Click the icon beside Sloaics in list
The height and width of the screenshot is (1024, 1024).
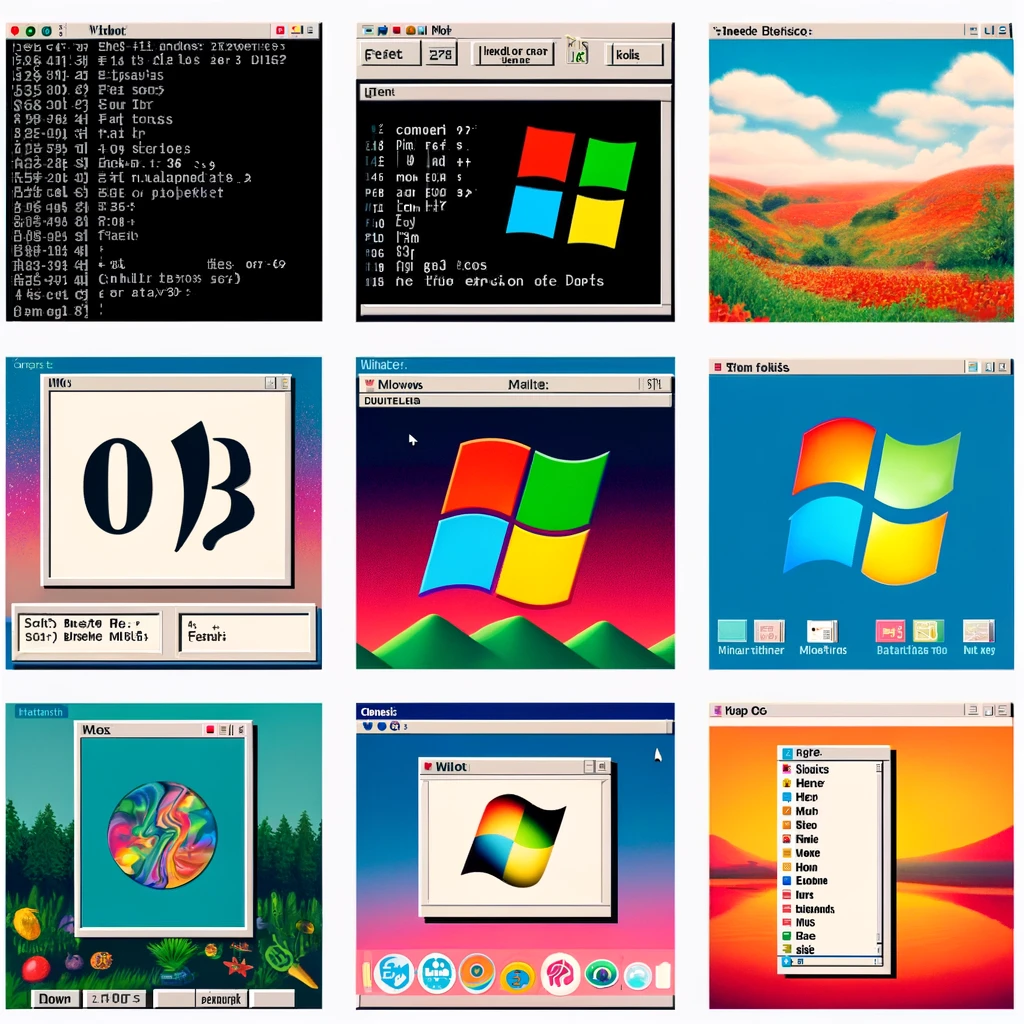[787, 769]
